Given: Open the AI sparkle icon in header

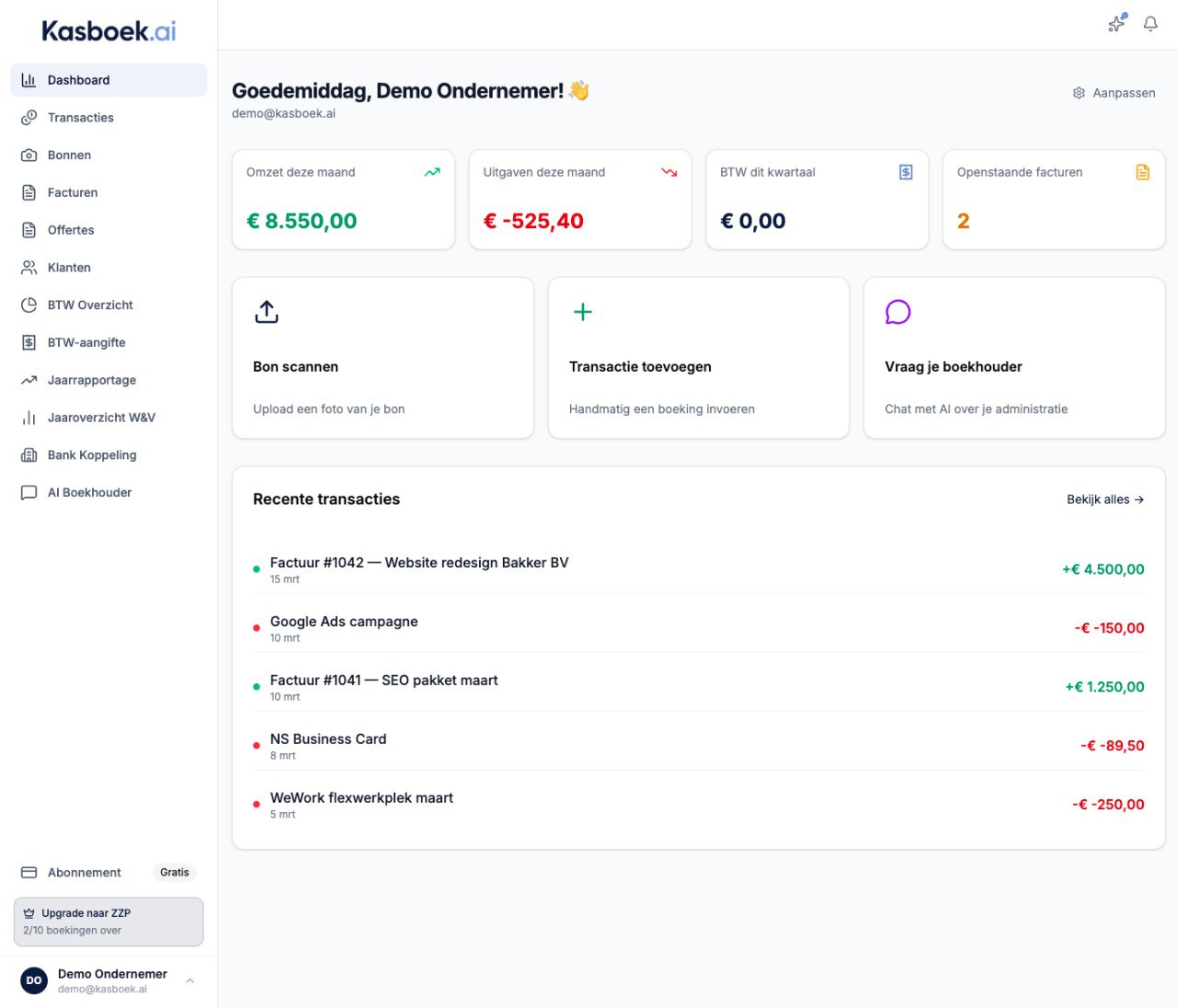Looking at the screenshot, I should click(x=1116, y=24).
